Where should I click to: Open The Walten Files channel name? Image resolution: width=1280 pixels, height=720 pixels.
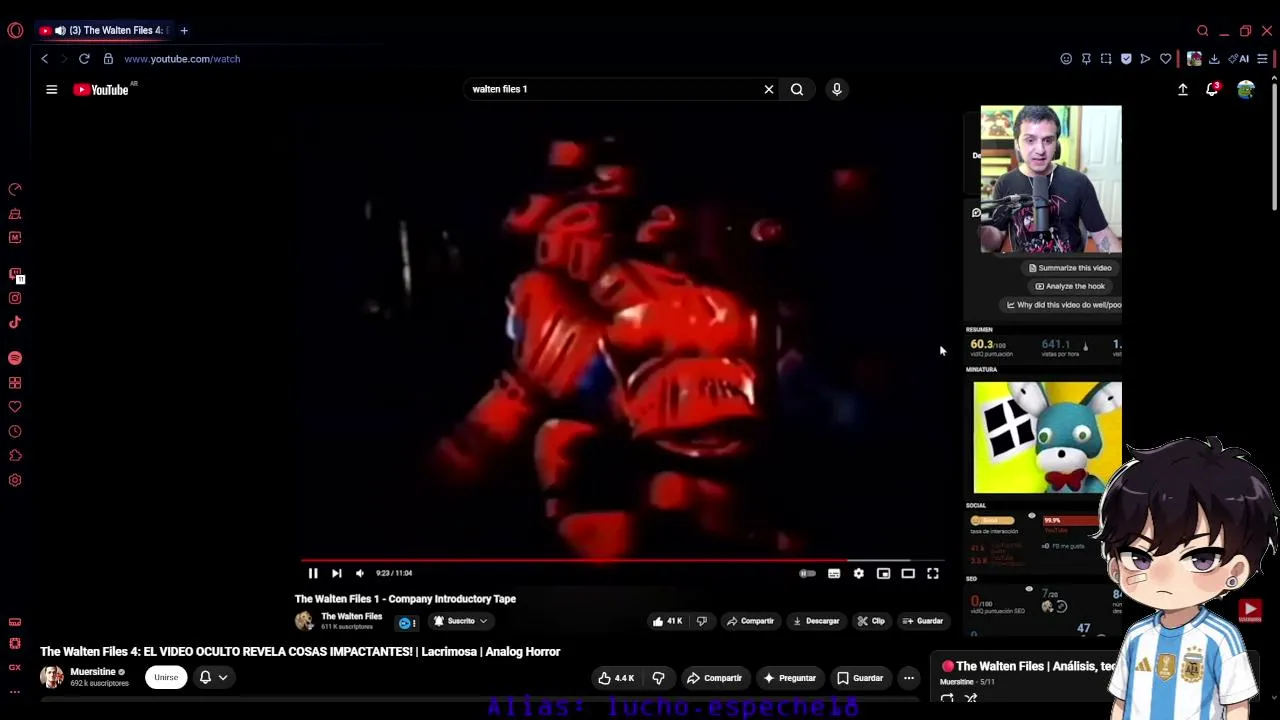pyautogui.click(x=351, y=616)
